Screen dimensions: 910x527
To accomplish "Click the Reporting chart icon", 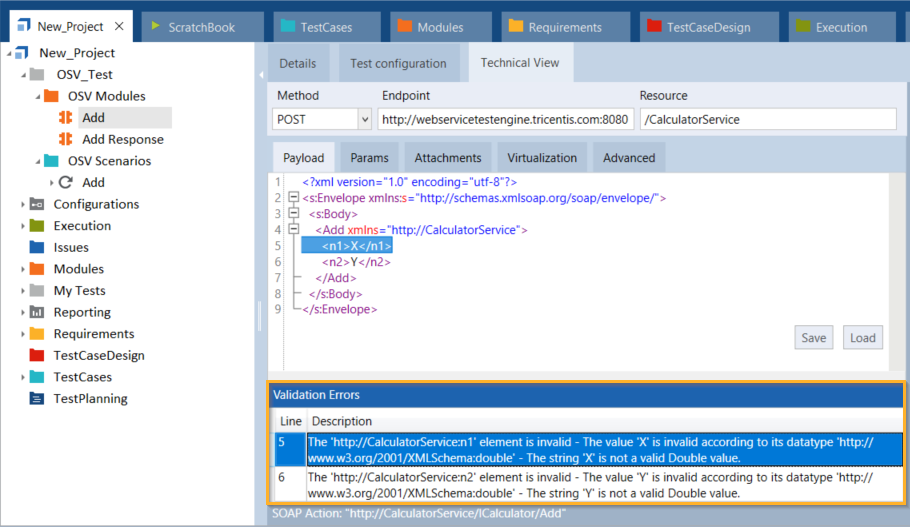I will coord(37,312).
